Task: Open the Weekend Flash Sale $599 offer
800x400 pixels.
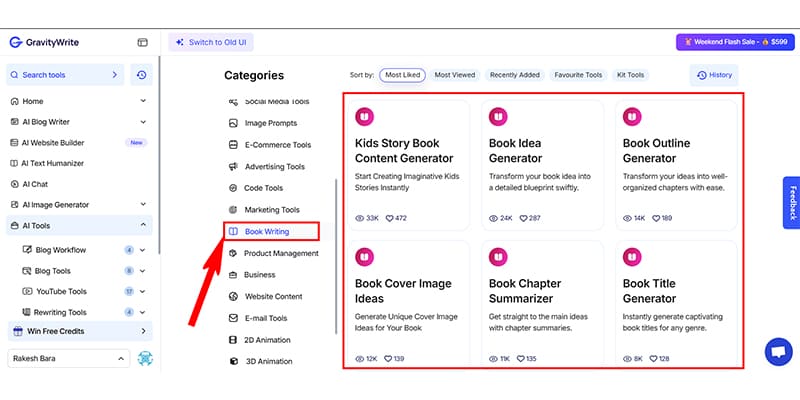Action: point(735,42)
